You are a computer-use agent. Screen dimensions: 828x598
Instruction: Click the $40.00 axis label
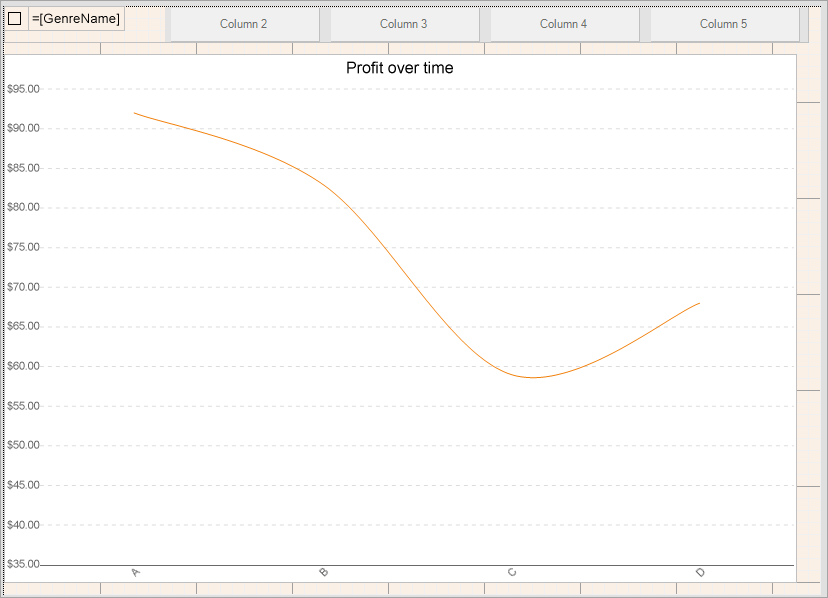coord(23,525)
